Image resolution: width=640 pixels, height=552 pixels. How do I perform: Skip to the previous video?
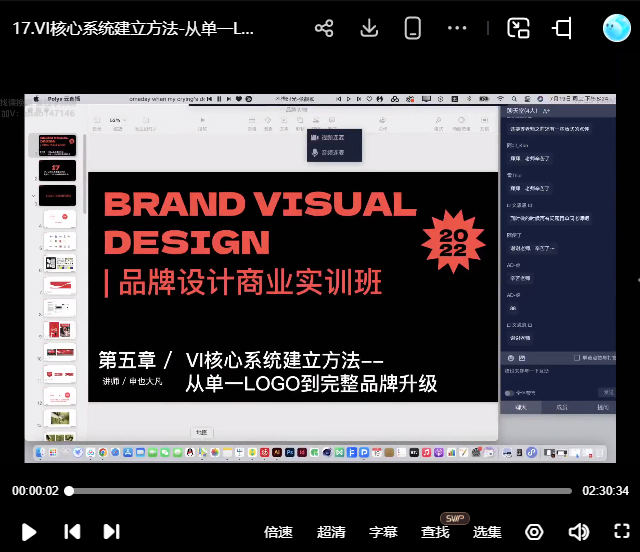[72, 532]
